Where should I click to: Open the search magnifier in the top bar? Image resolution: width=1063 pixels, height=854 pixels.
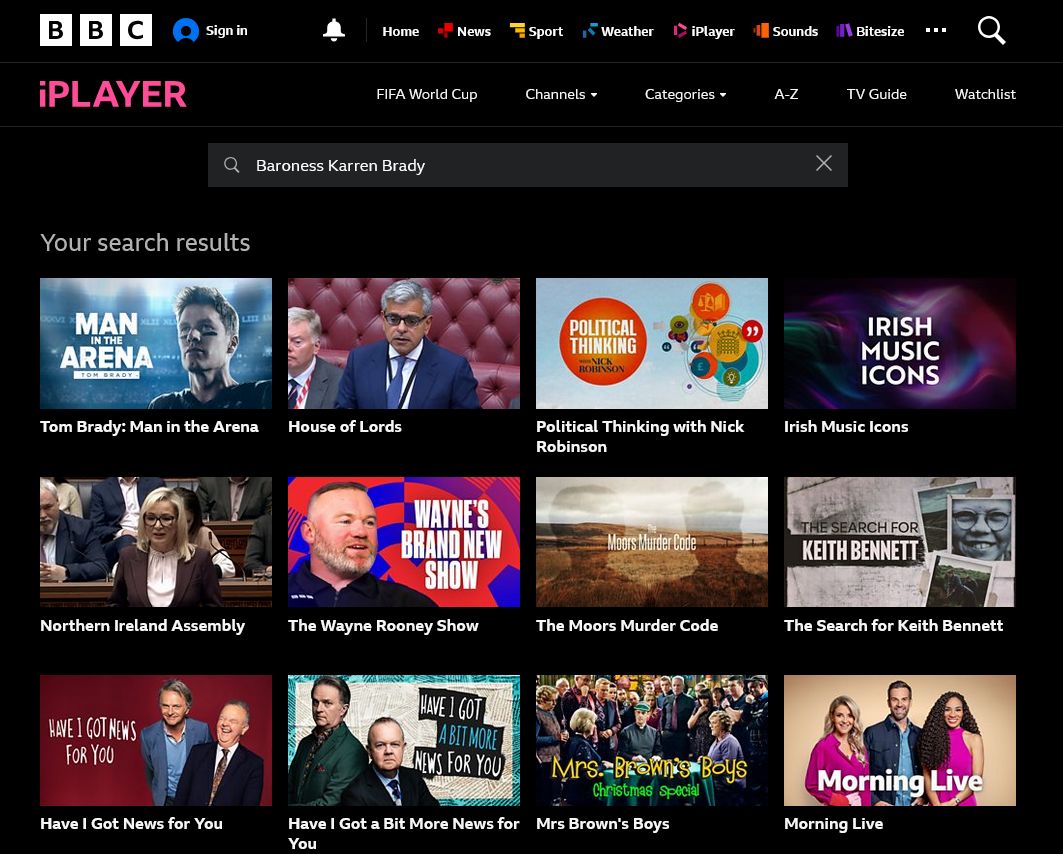(991, 30)
